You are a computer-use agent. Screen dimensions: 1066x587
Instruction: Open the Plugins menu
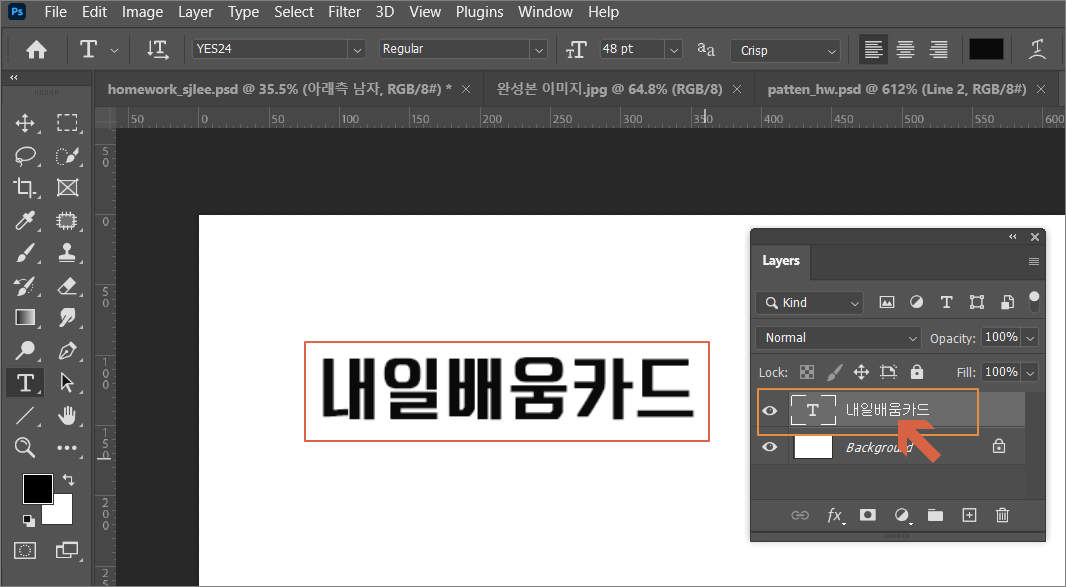click(x=479, y=12)
